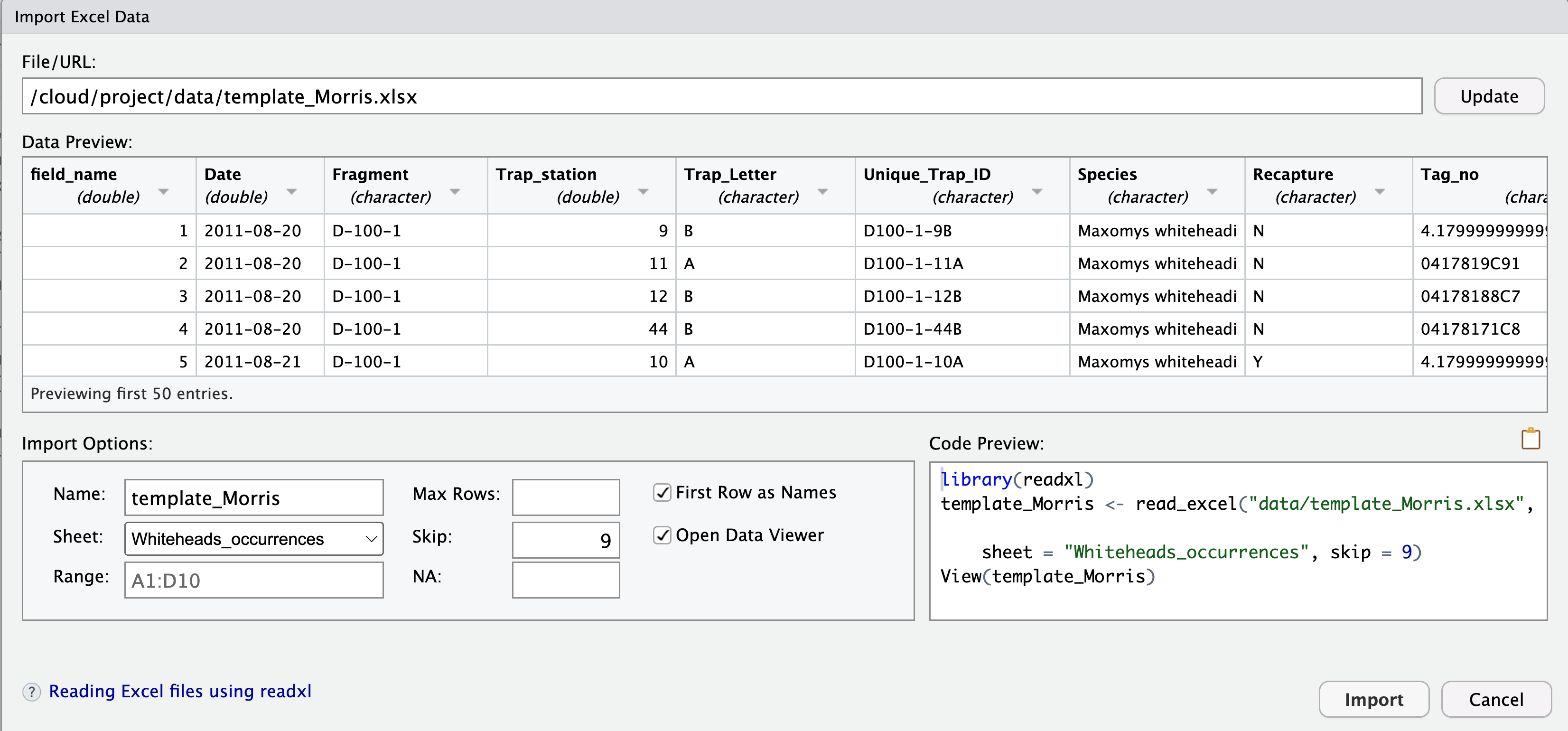Image resolution: width=1568 pixels, height=731 pixels.
Task: Focus the File/URL path field
Action: pos(721,96)
